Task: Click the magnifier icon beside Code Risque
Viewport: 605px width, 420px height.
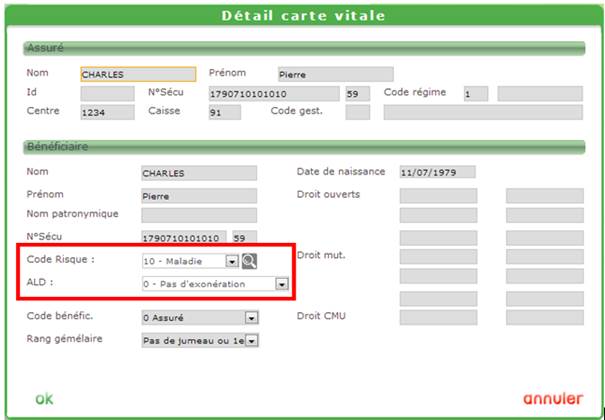Action: [249, 261]
